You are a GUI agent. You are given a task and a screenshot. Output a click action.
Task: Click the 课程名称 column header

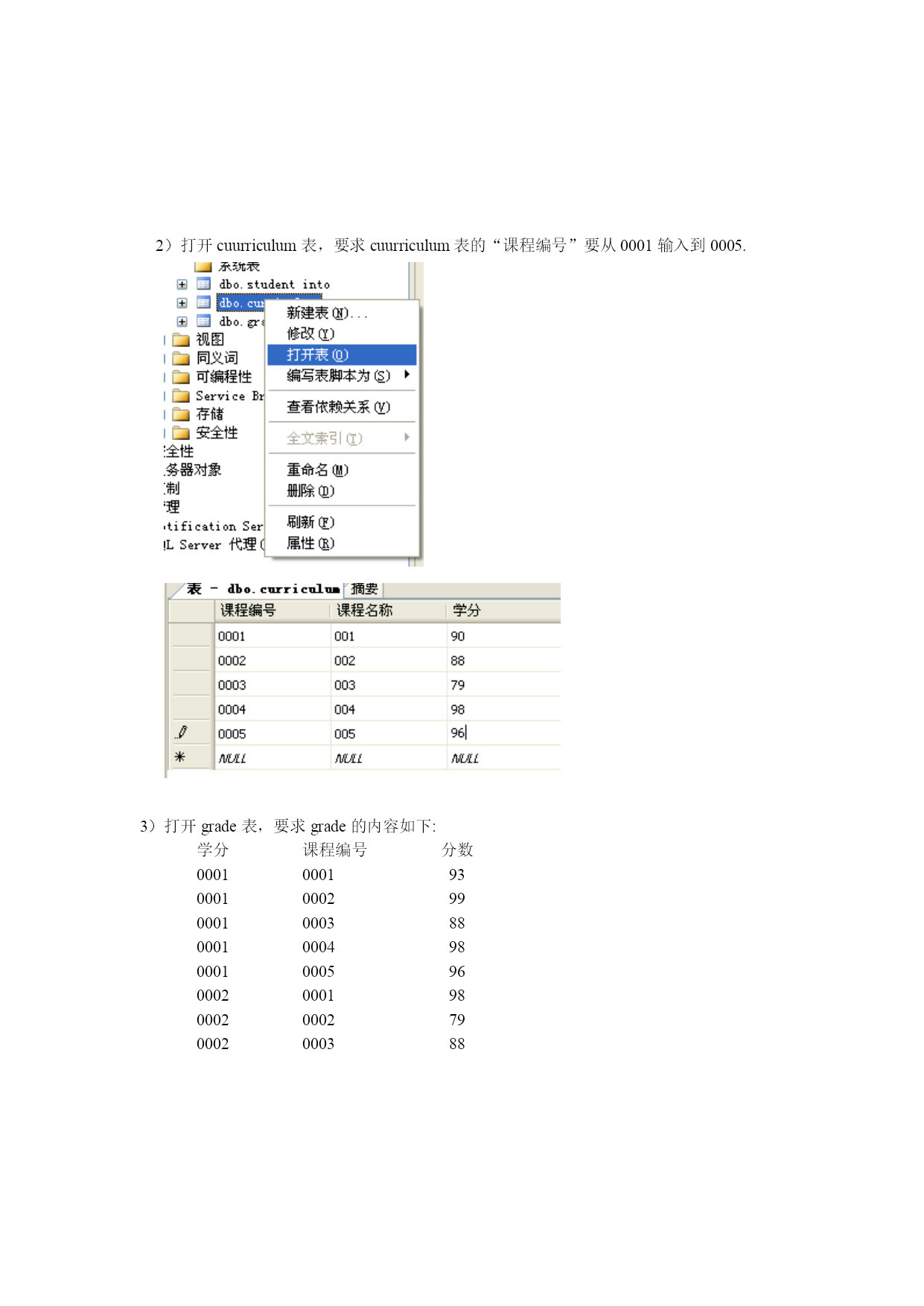pyautogui.click(x=389, y=611)
